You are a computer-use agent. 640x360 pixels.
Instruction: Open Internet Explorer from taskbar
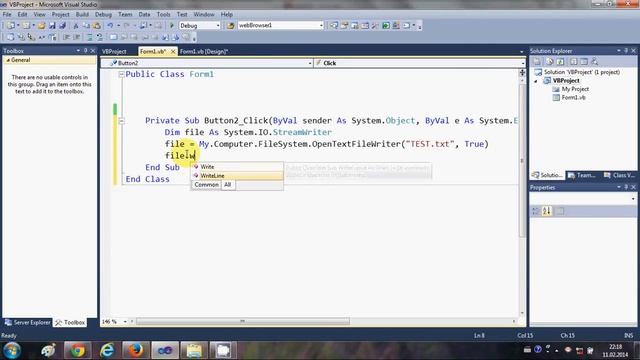pos(107,350)
